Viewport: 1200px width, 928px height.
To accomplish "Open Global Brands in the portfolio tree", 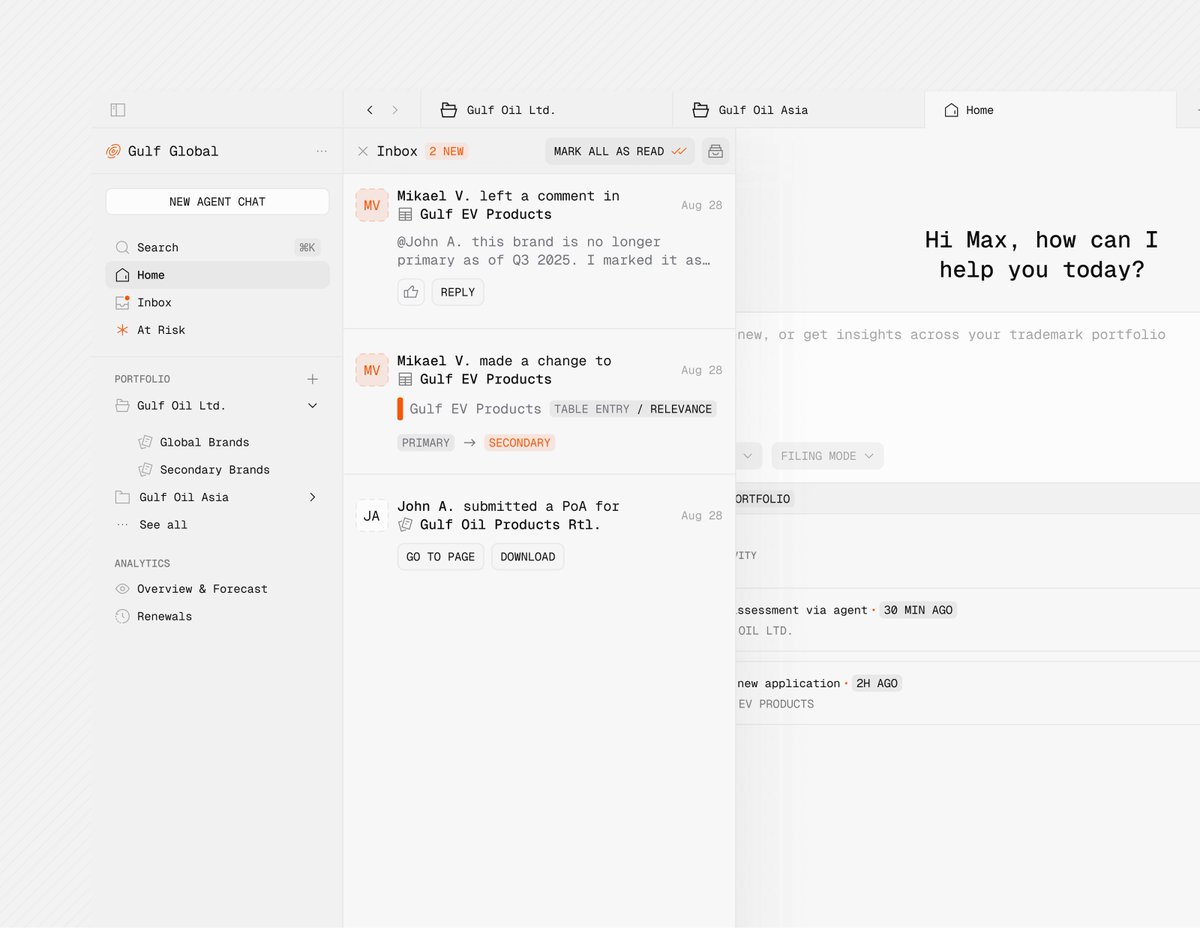I will [204, 442].
